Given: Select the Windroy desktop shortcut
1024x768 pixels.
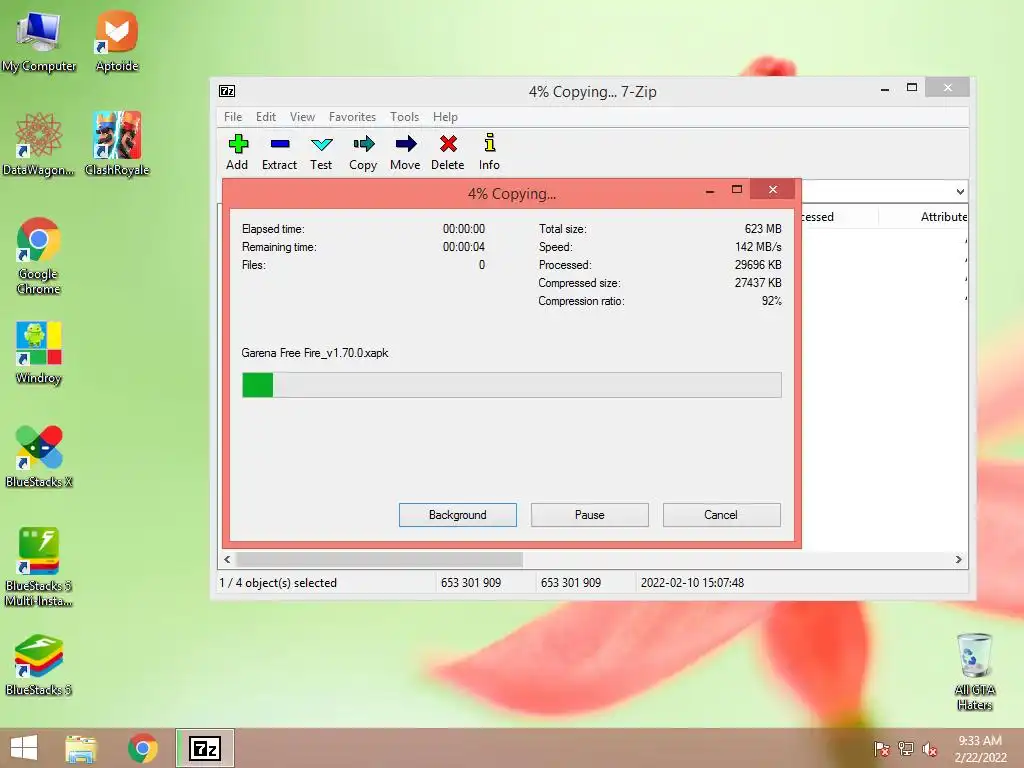Looking at the screenshot, I should click(39, 353).
